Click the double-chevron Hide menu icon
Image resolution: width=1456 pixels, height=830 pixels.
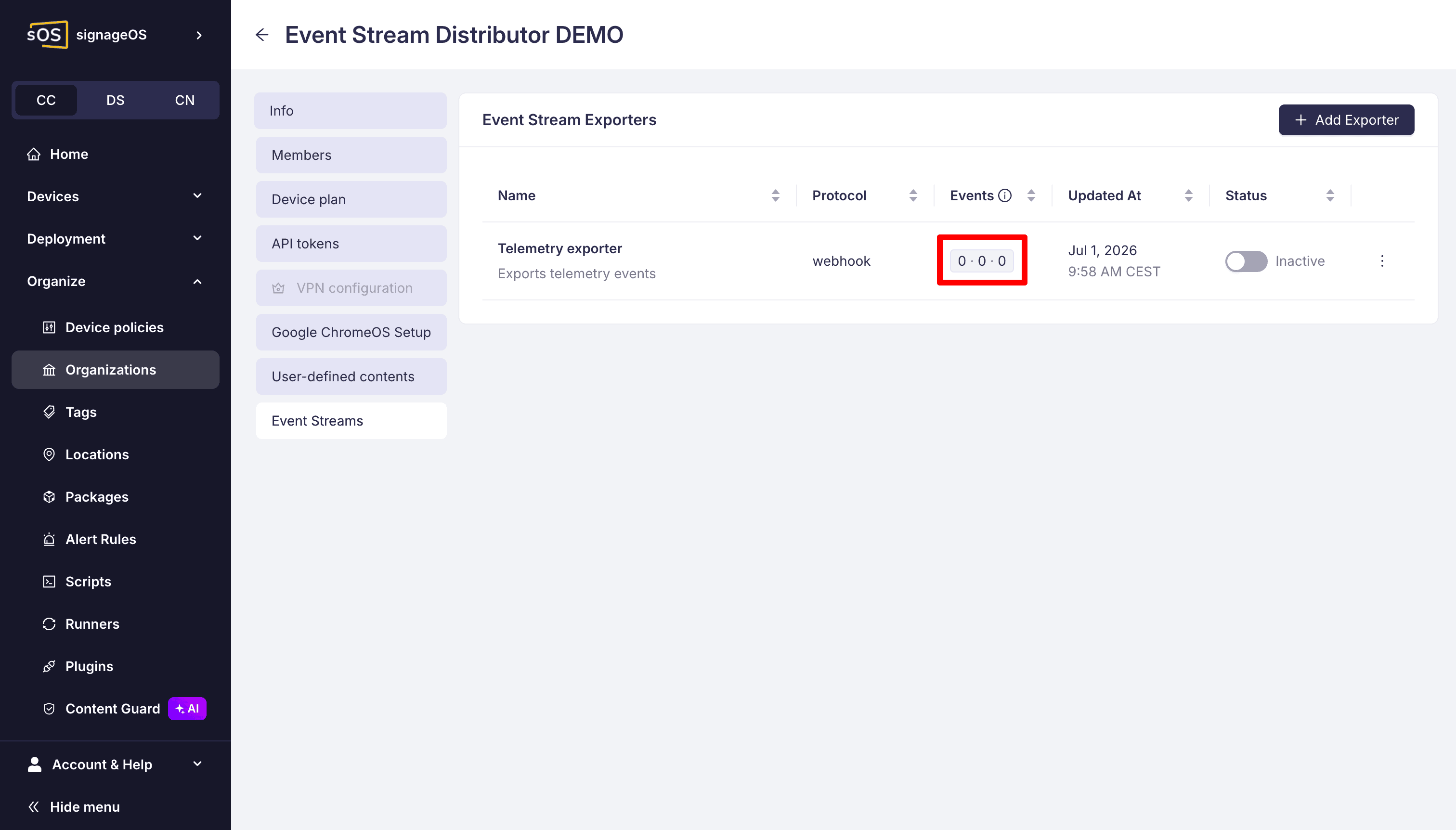(x=34, y=806)
